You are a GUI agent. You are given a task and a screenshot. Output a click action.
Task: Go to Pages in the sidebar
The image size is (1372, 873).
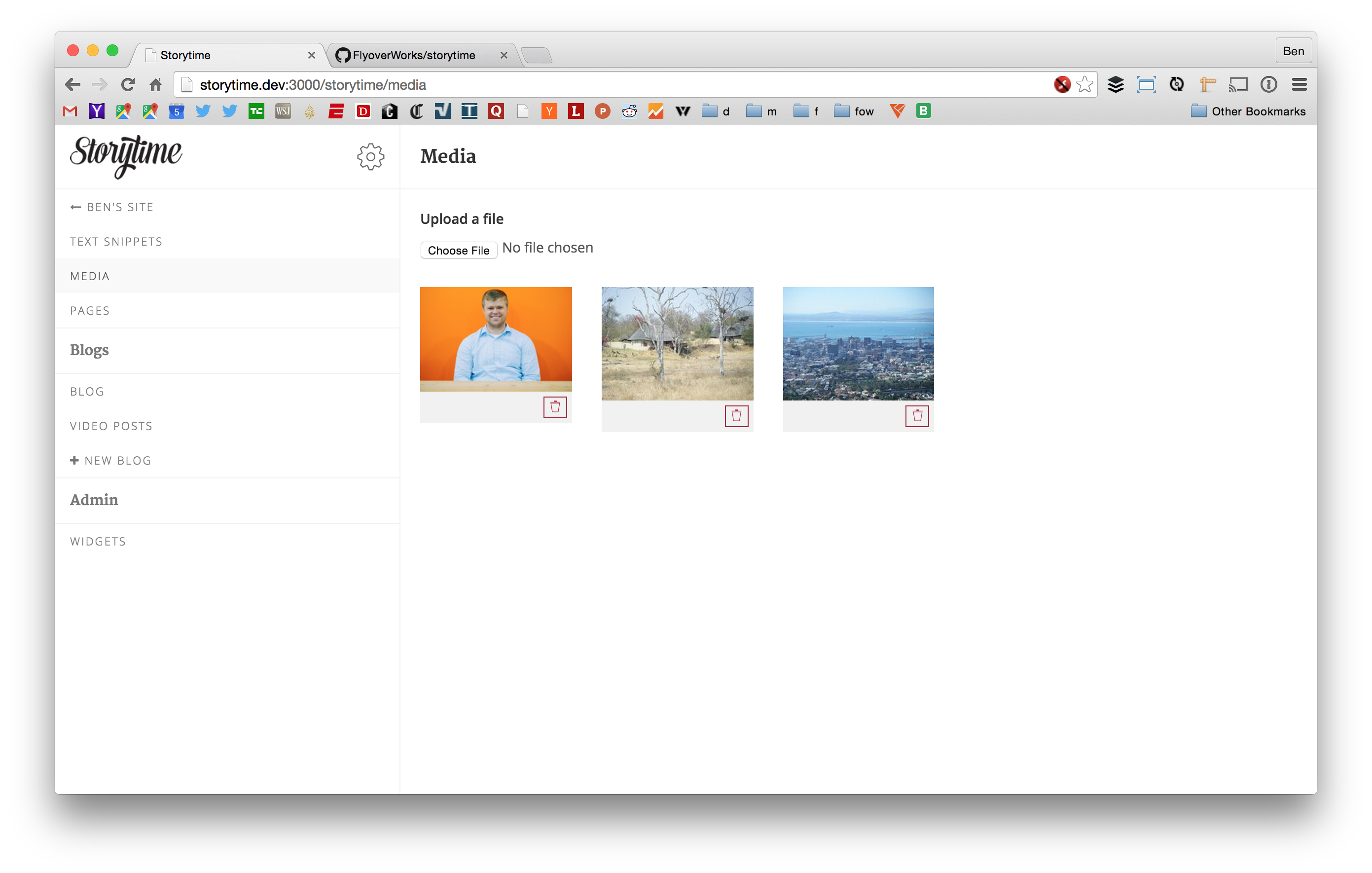[90, 311]
